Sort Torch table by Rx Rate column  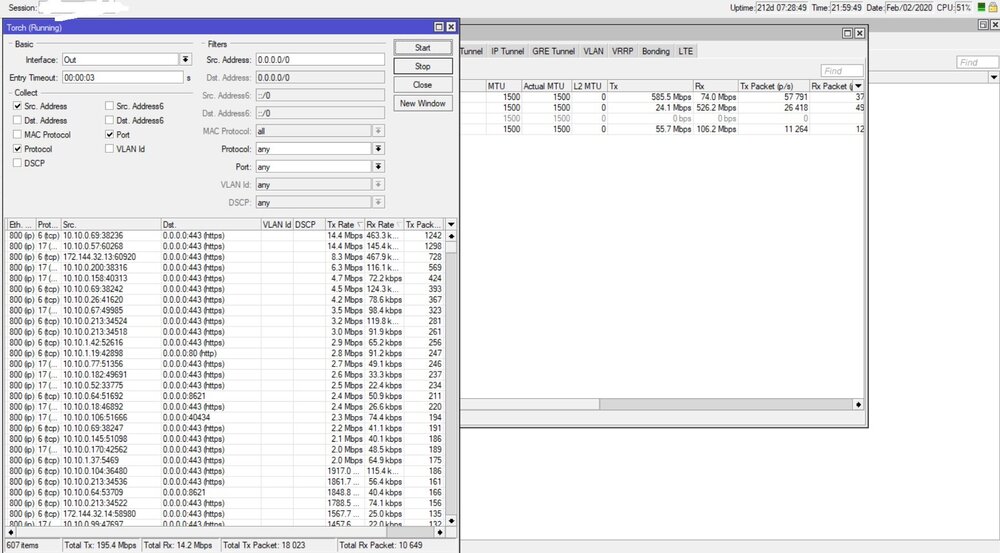(384, 225)
